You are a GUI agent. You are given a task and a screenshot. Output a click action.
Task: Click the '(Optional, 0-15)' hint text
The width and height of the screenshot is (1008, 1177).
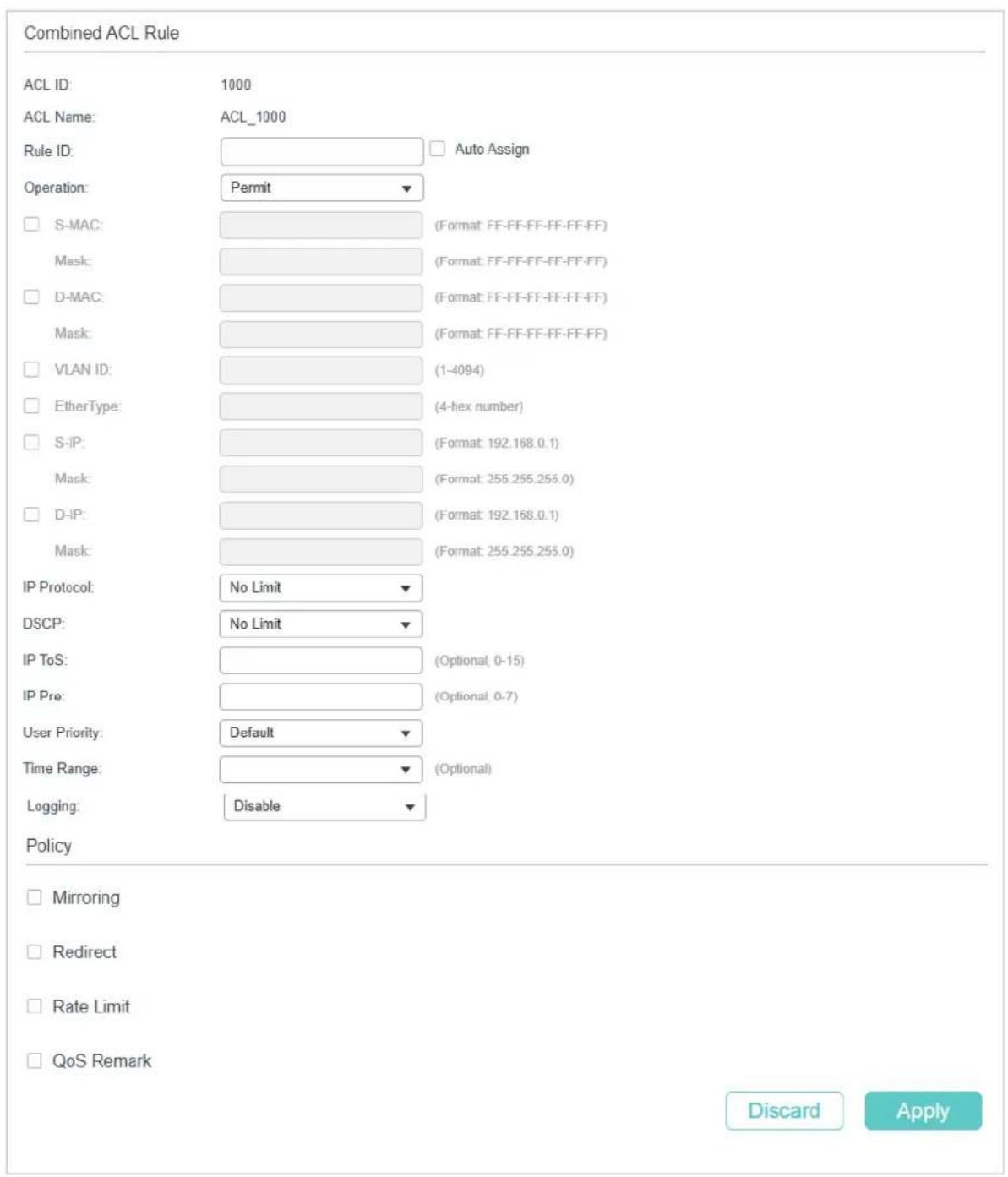(479, 660)
